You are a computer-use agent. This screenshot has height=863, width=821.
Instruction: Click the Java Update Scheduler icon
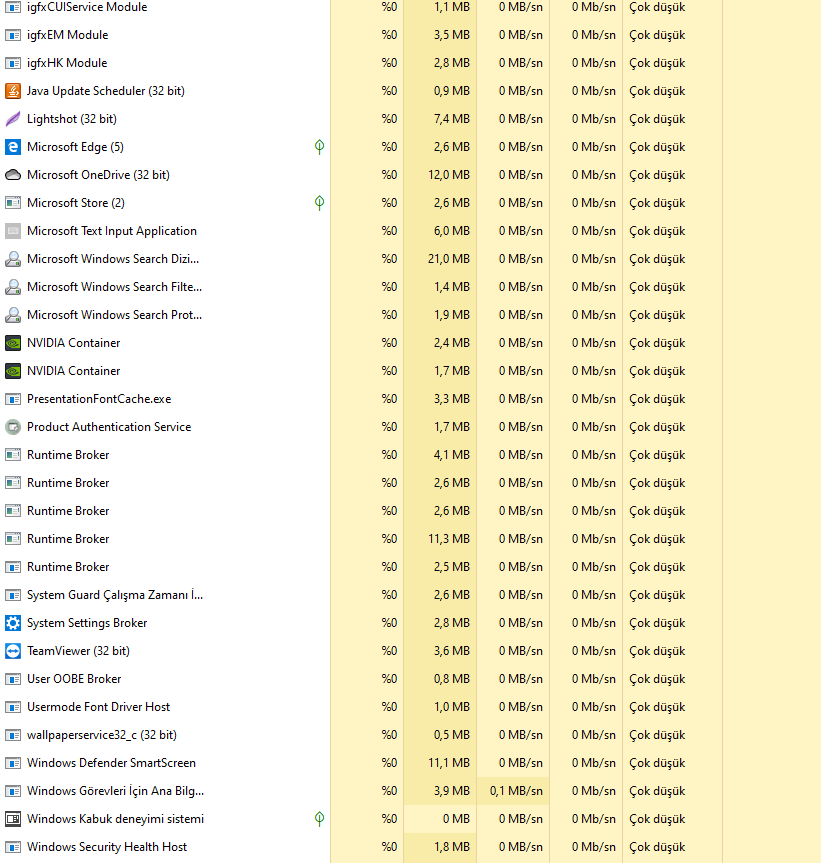13,91
